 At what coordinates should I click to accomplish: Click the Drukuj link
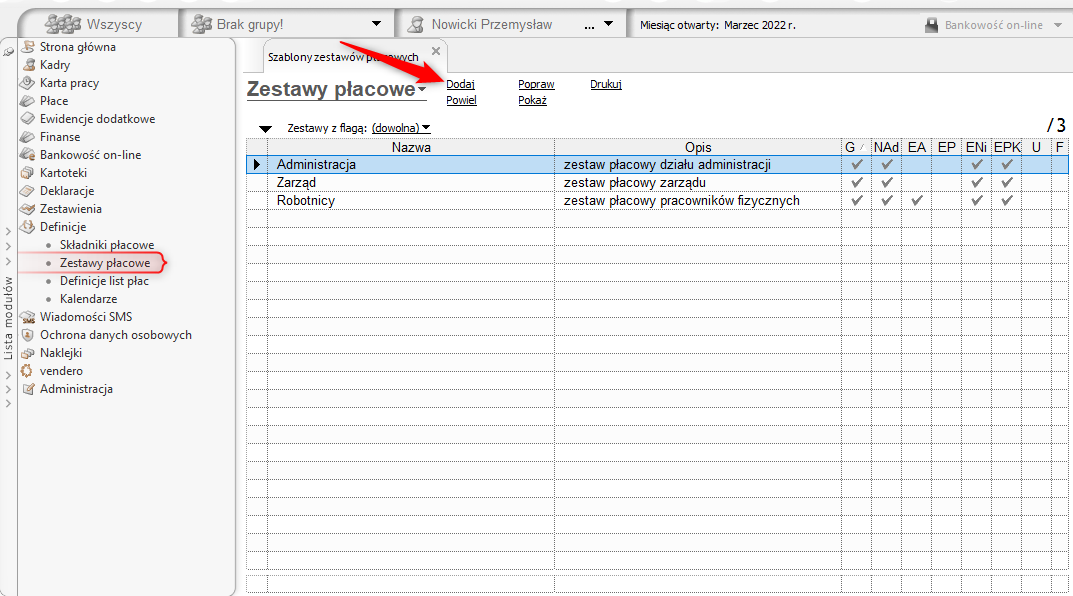(x=606, y=84)
